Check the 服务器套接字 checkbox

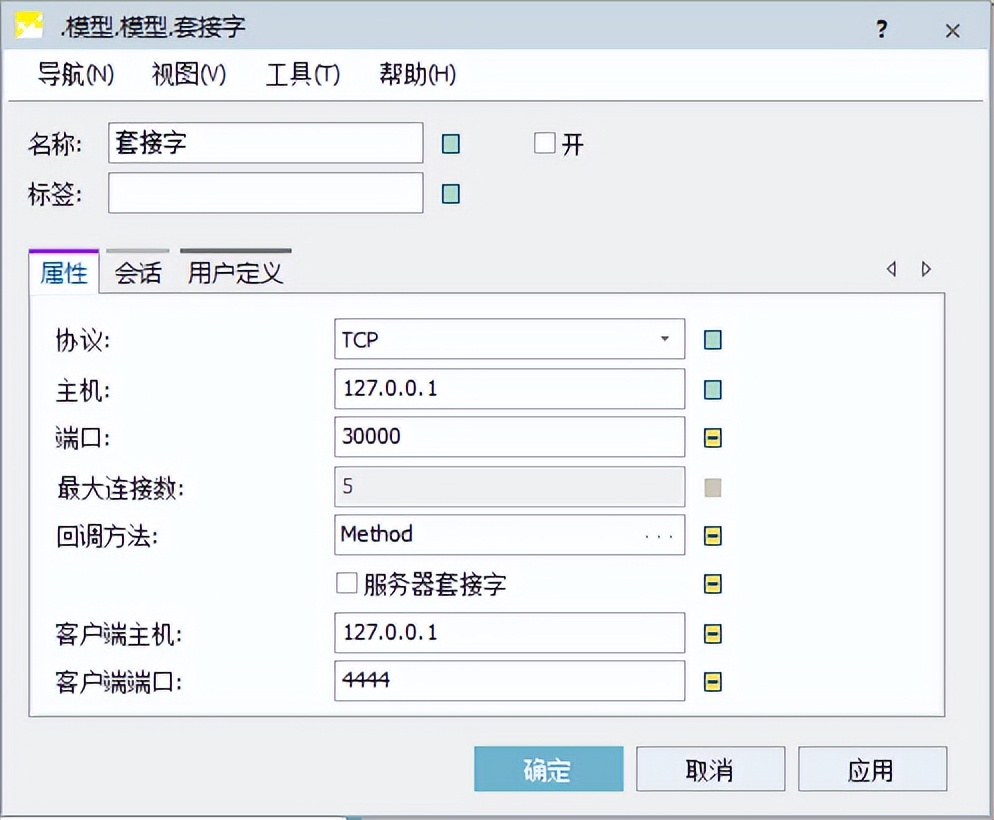click(345, 584)
